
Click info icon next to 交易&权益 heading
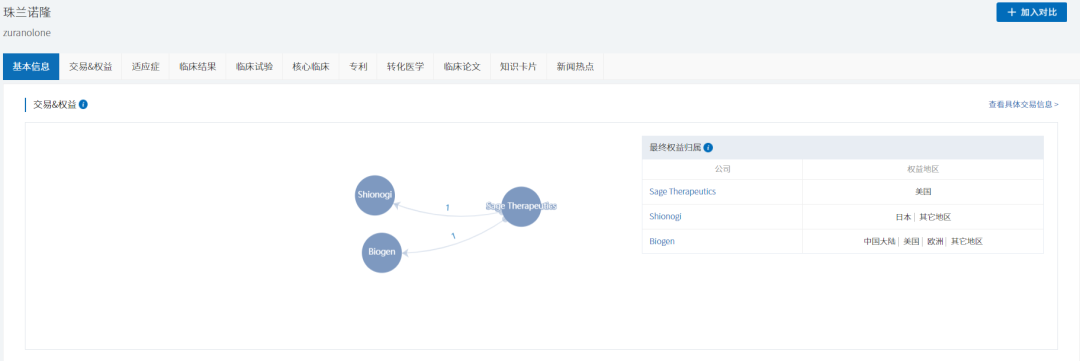coord(83,105)
